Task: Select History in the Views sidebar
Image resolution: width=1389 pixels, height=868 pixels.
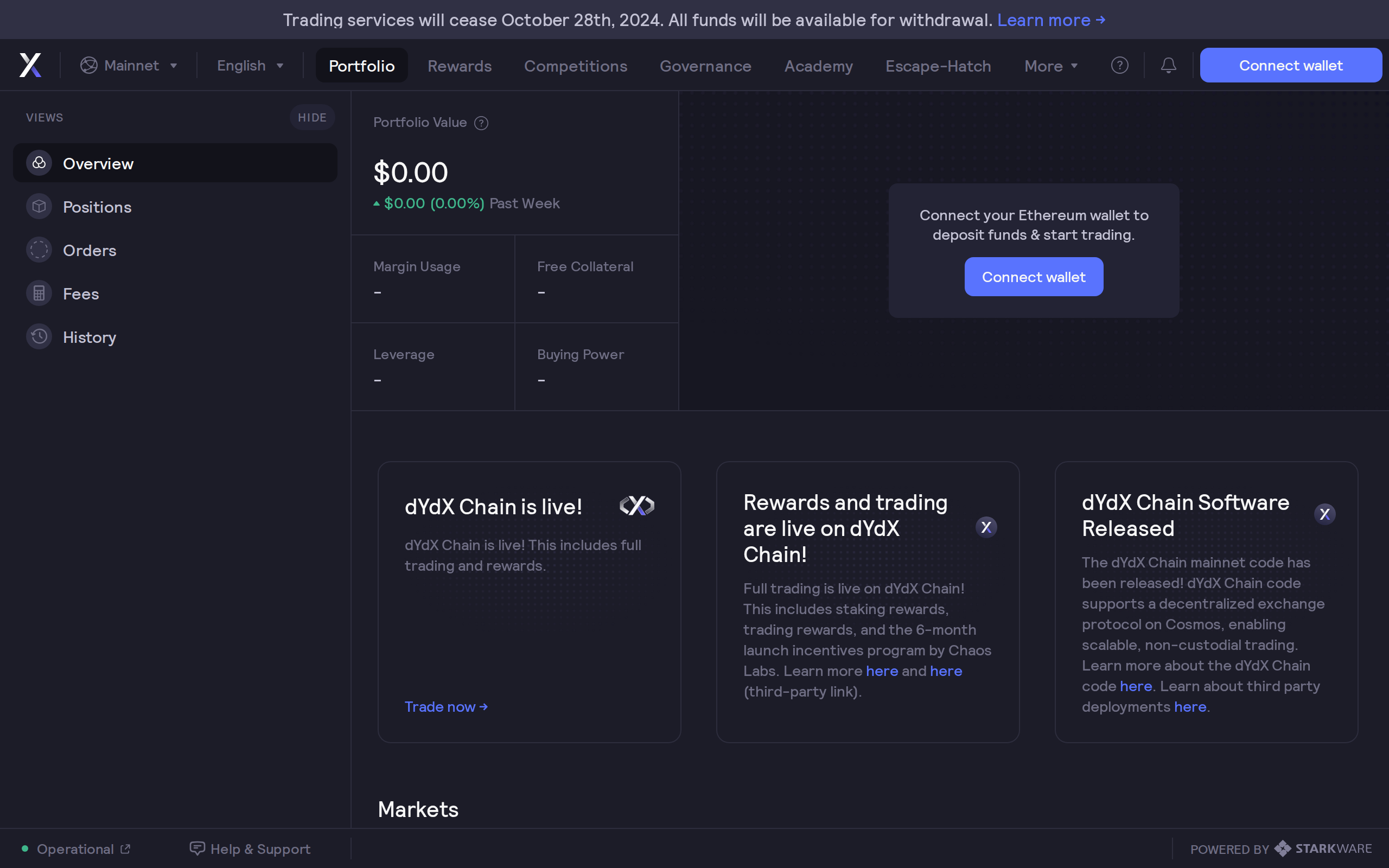Action: (175, 336)
